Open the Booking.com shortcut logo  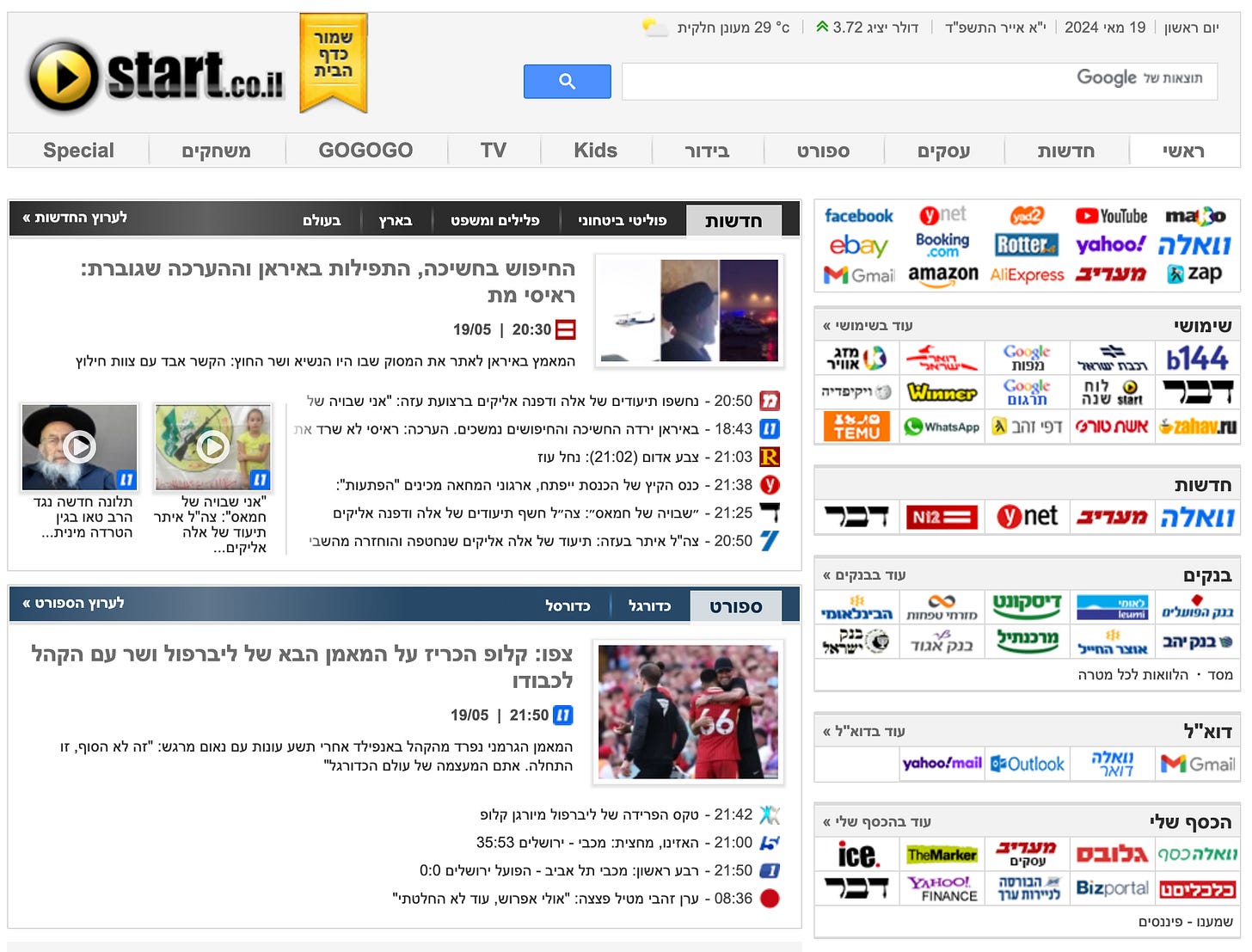point(942,245)
